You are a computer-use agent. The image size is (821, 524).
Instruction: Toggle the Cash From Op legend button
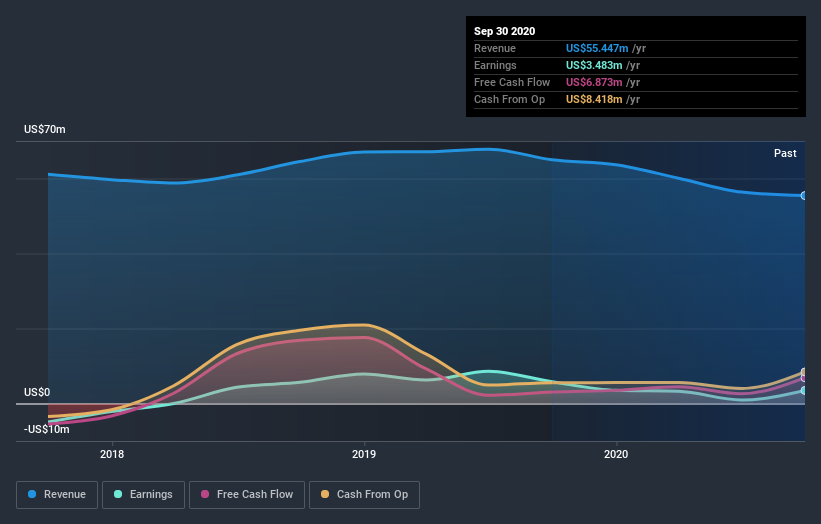[364, 495]
